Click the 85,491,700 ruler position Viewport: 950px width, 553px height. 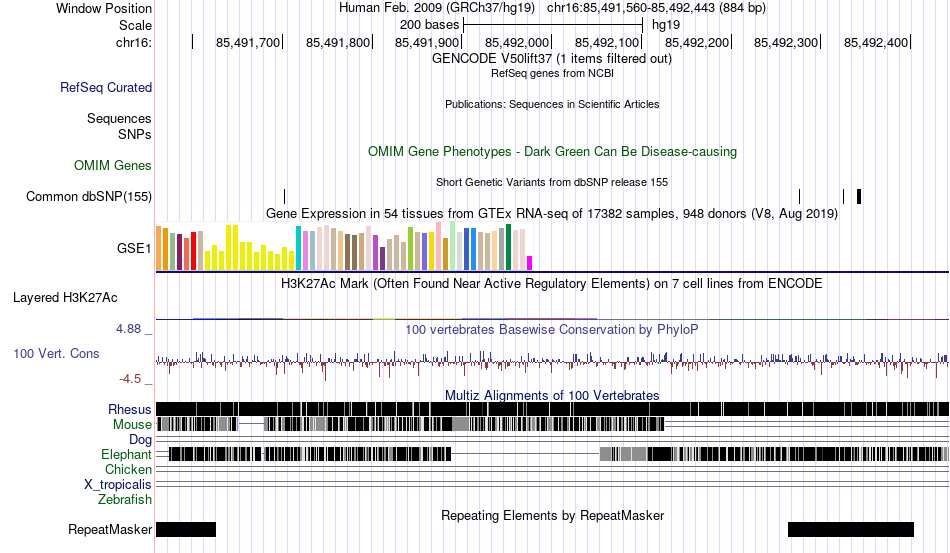pyautogui.click(x=248, y=42)
